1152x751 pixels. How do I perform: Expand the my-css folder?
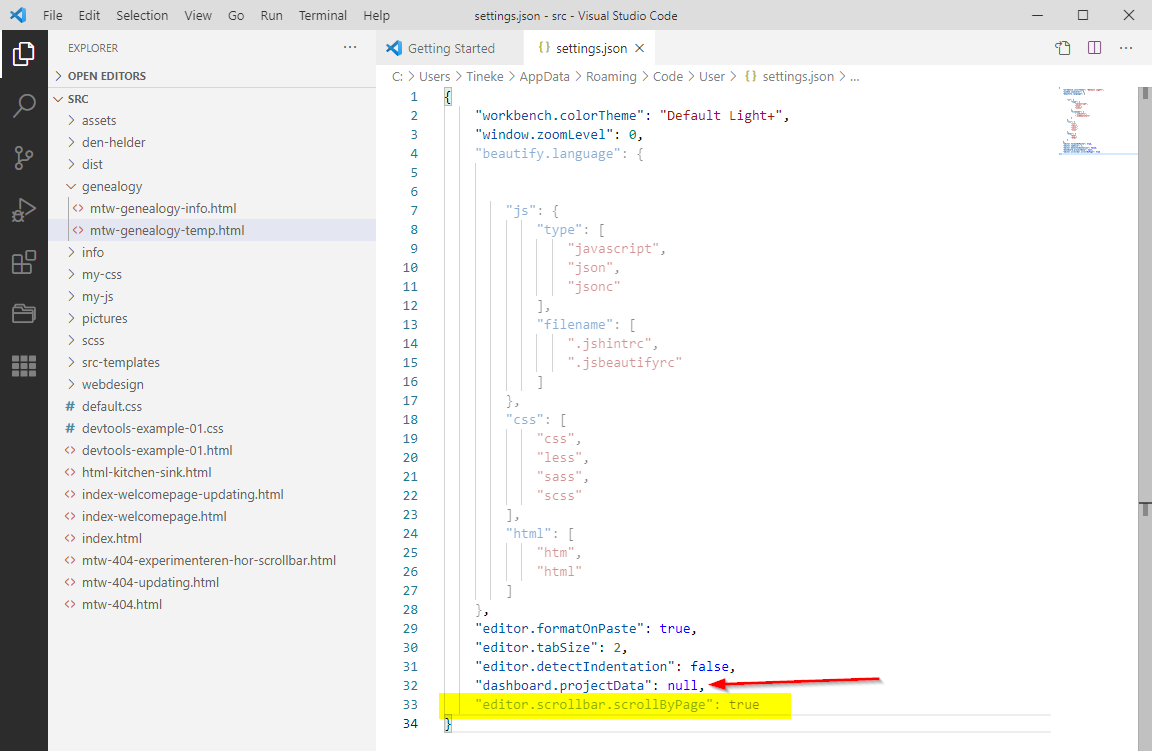71,275
